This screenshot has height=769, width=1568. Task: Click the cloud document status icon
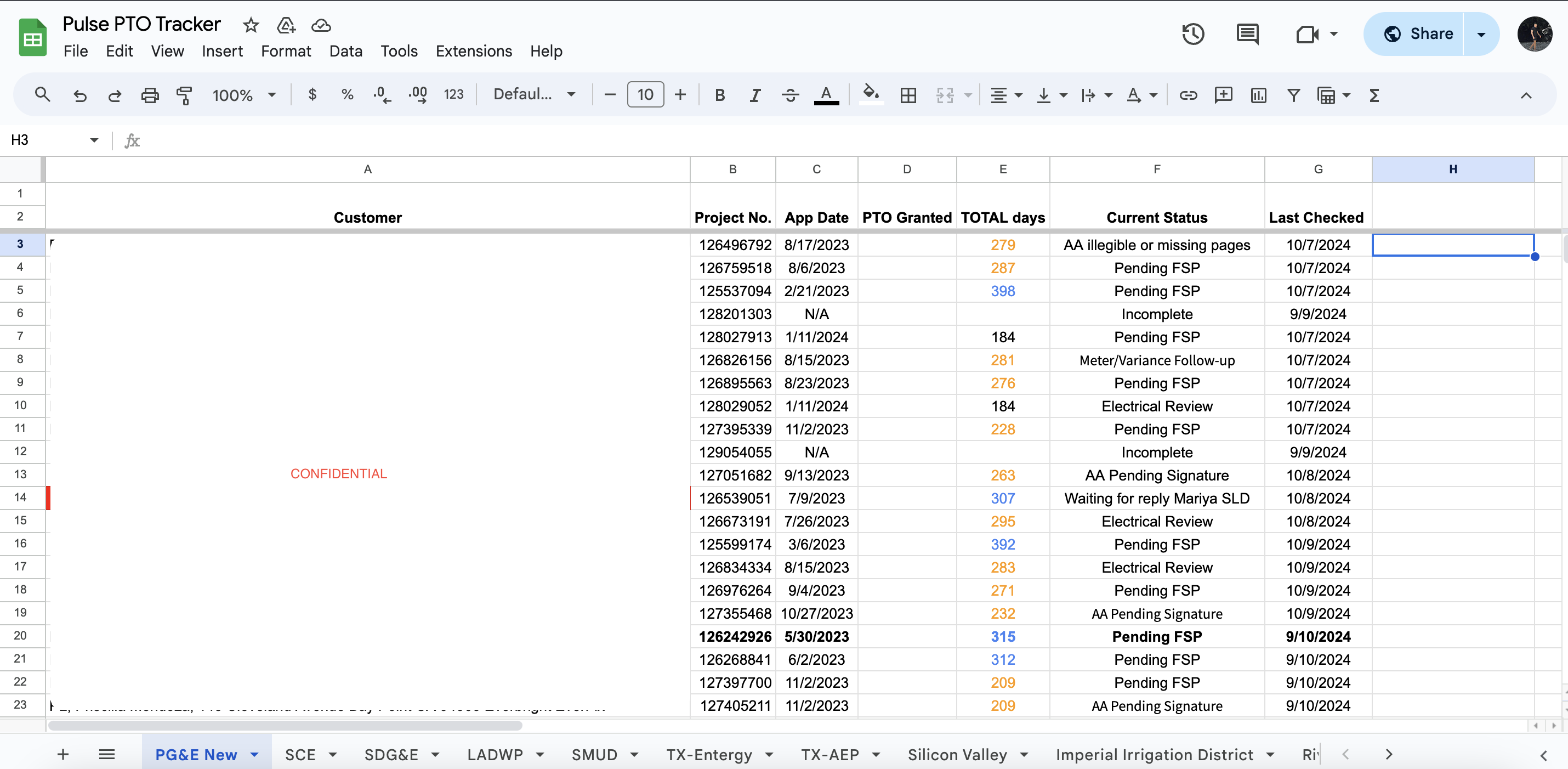pos(321,25)
